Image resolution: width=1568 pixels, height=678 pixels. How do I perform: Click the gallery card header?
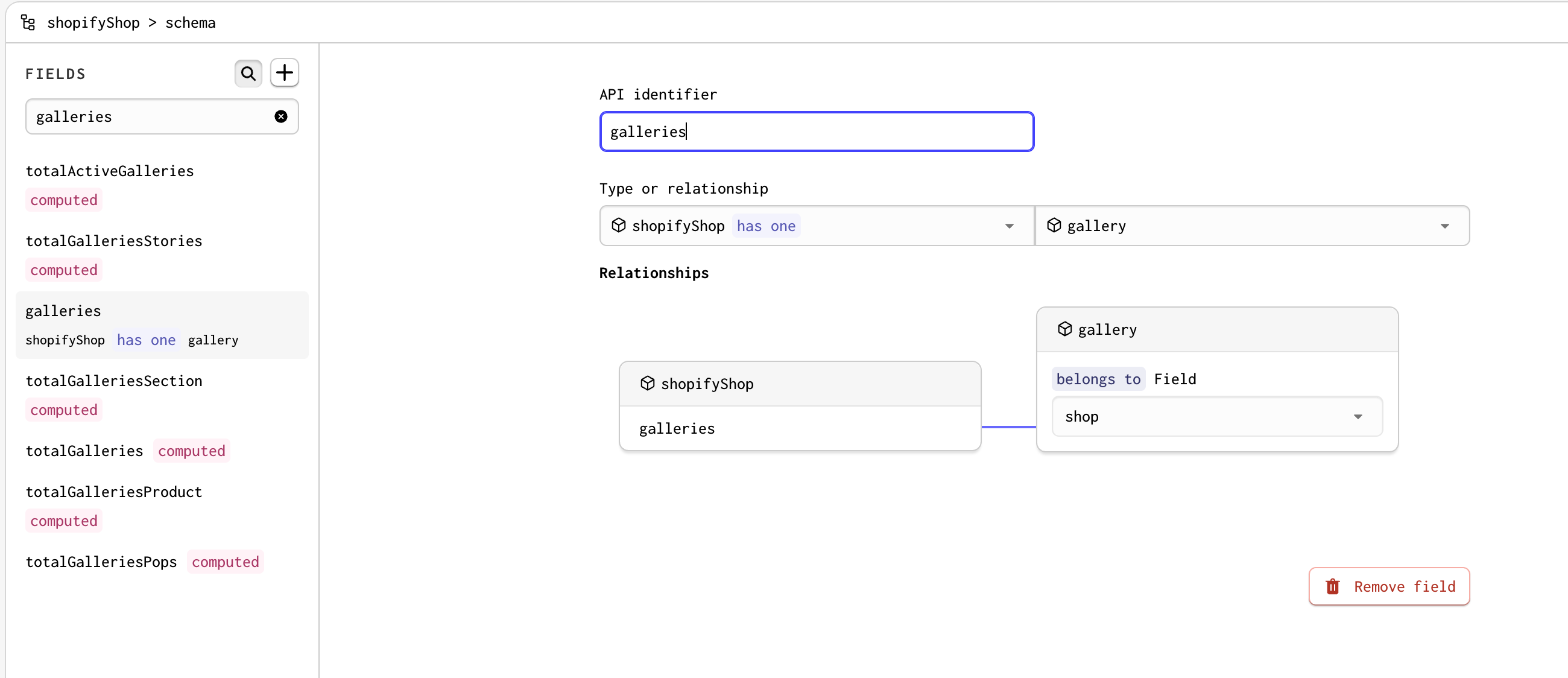click(x=1217, y=329)
